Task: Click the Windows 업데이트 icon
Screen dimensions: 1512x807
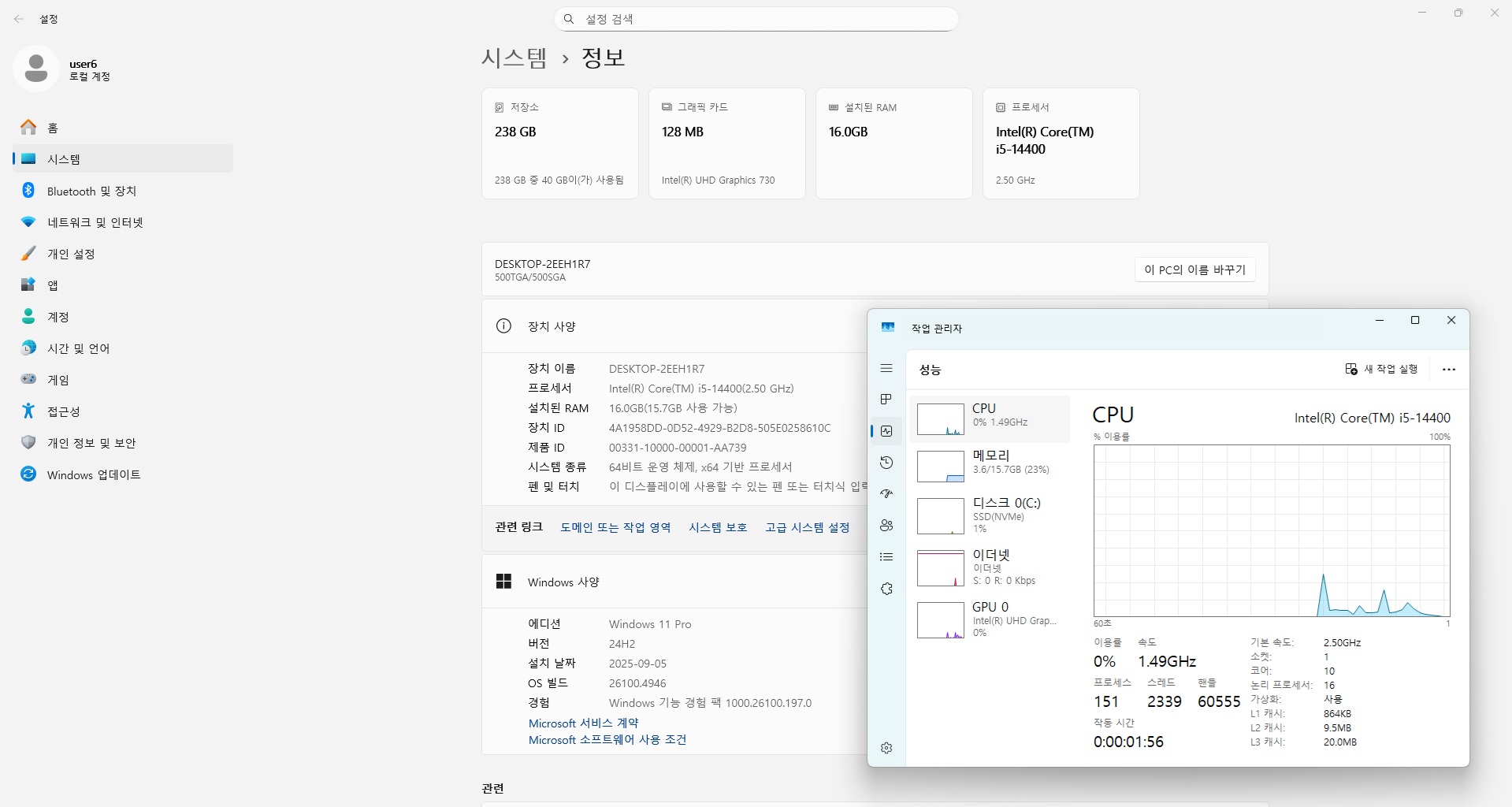Action: pyautogui.click(x=28, y=474)
